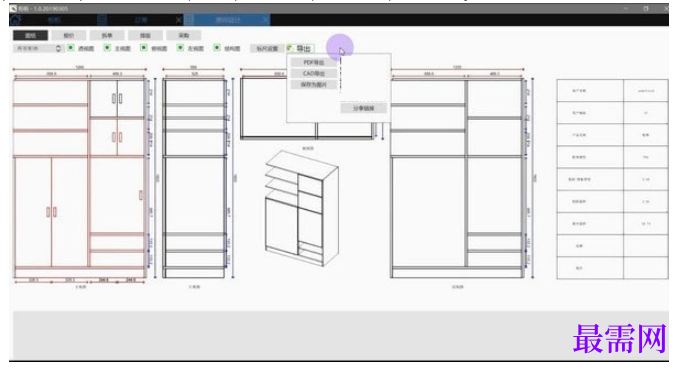Select the 3D perspective cabinet drawing
685x370 pixels.
pos(301,208)
